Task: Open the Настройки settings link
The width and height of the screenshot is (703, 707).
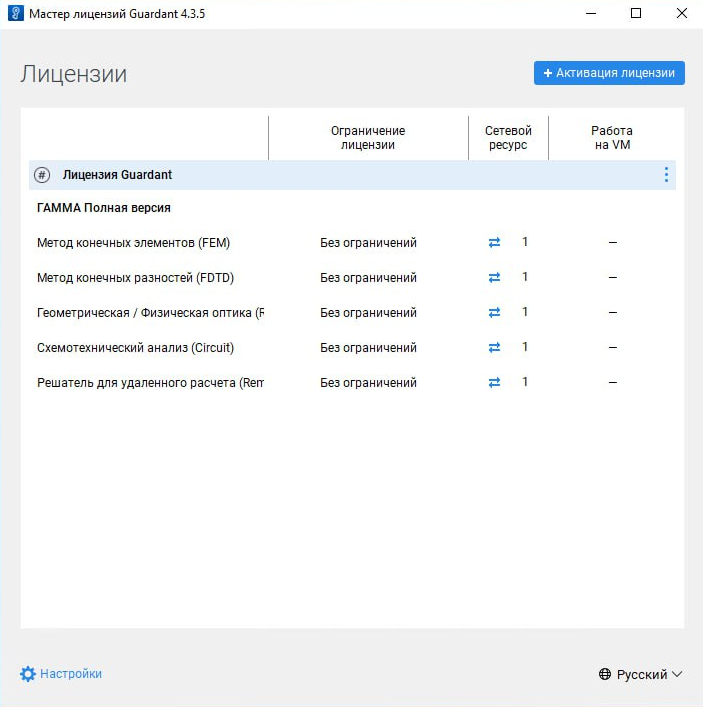Action: point(70,674)
